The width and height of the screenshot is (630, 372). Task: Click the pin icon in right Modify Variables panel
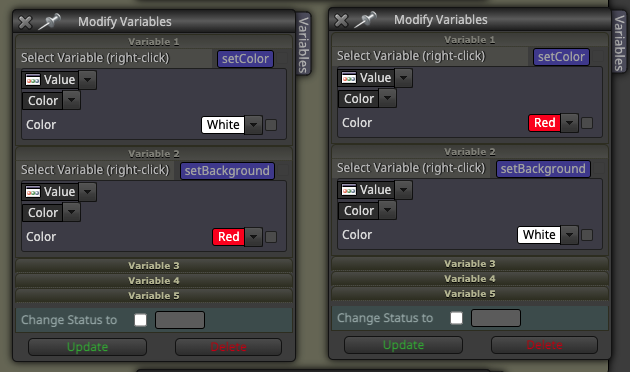365,20
